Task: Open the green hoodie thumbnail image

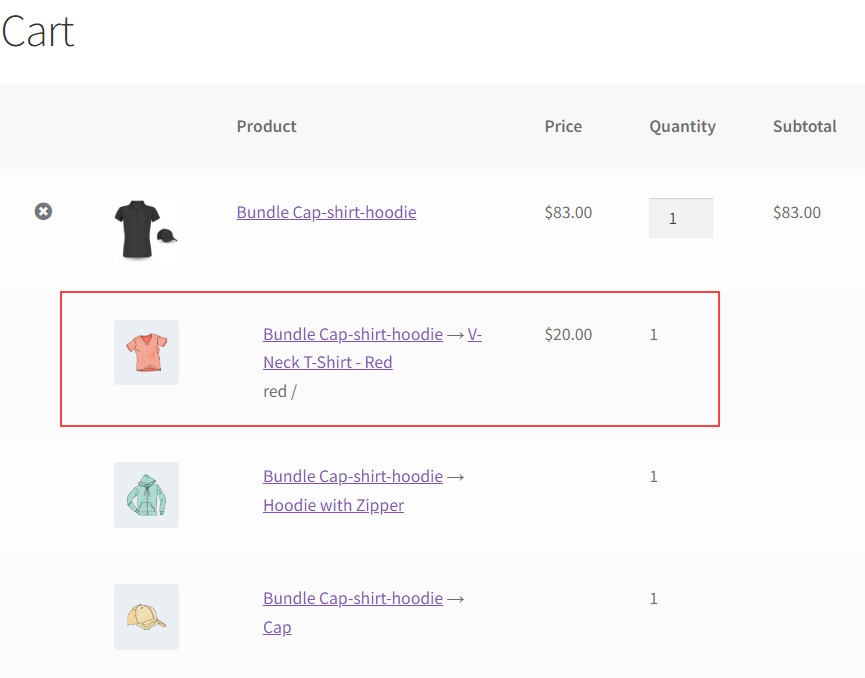Action: point(146,495)
